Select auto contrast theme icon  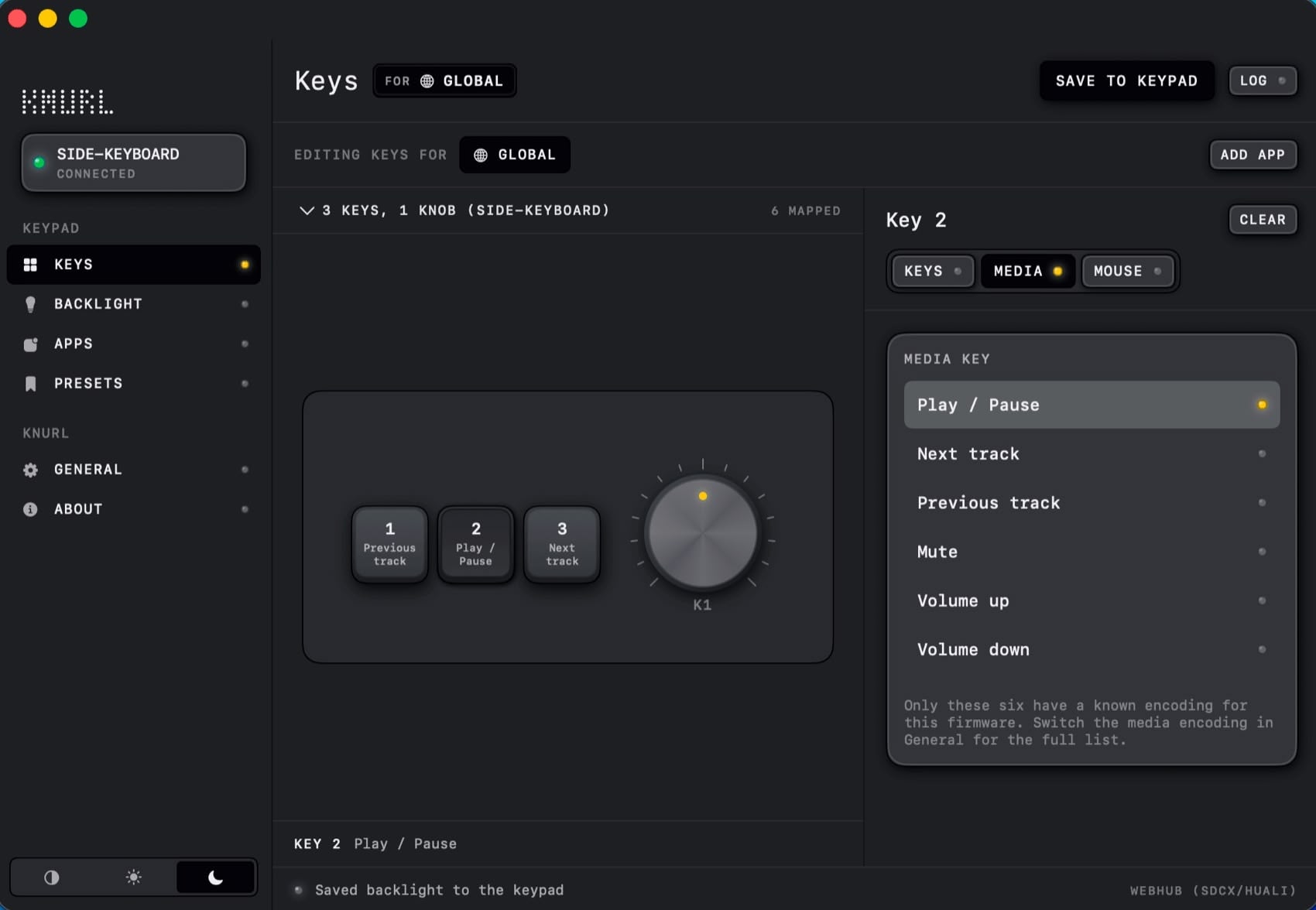coord(51,877)
